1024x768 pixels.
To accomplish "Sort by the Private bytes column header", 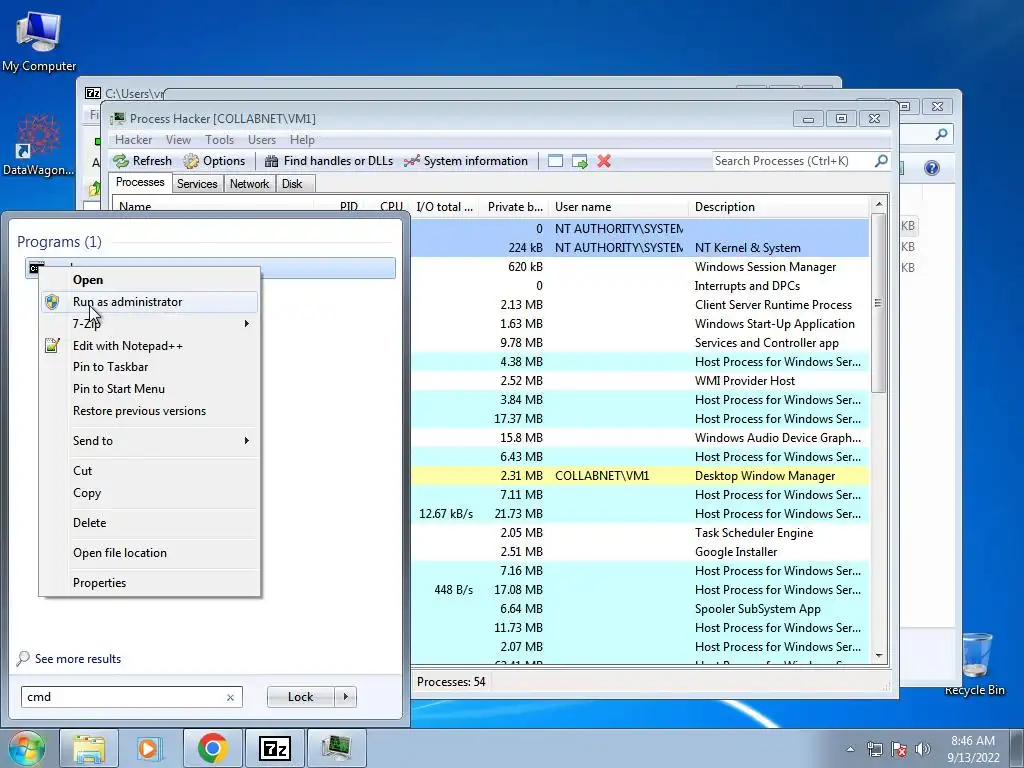I will click(514, 207).
